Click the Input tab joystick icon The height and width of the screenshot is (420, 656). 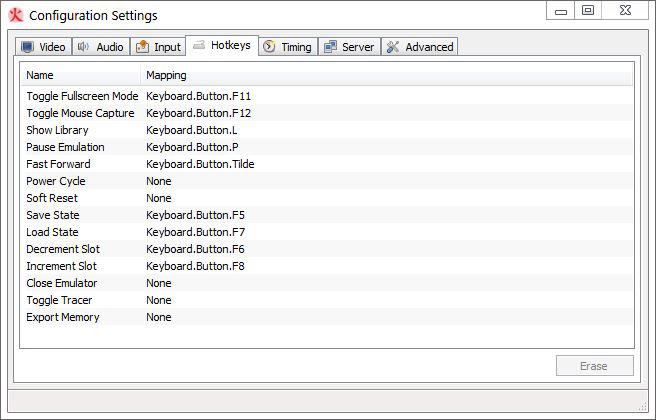point(142,47)
